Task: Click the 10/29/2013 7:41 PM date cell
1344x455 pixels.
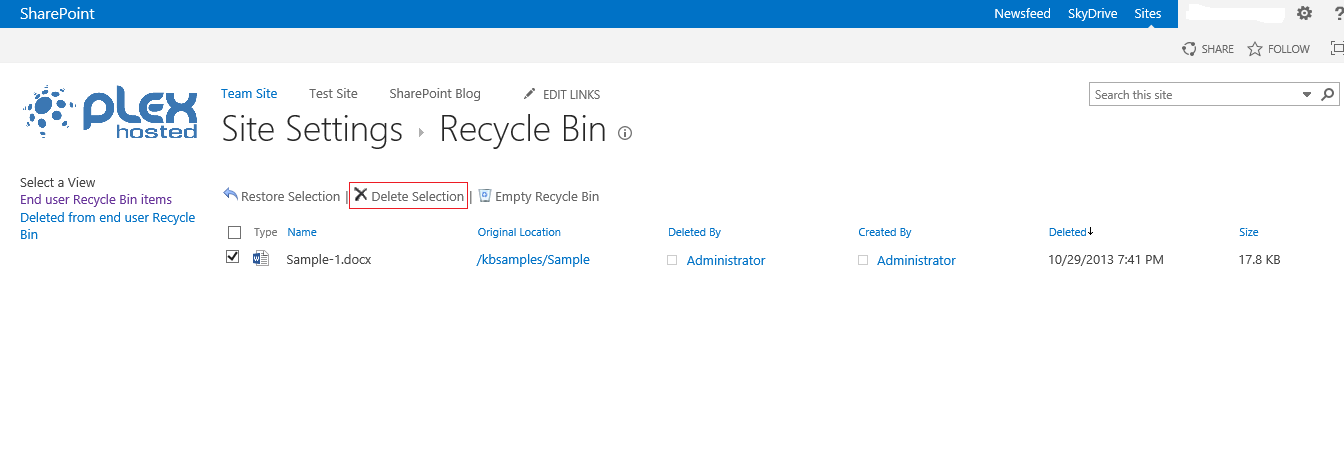Action: click(1106, 260)
